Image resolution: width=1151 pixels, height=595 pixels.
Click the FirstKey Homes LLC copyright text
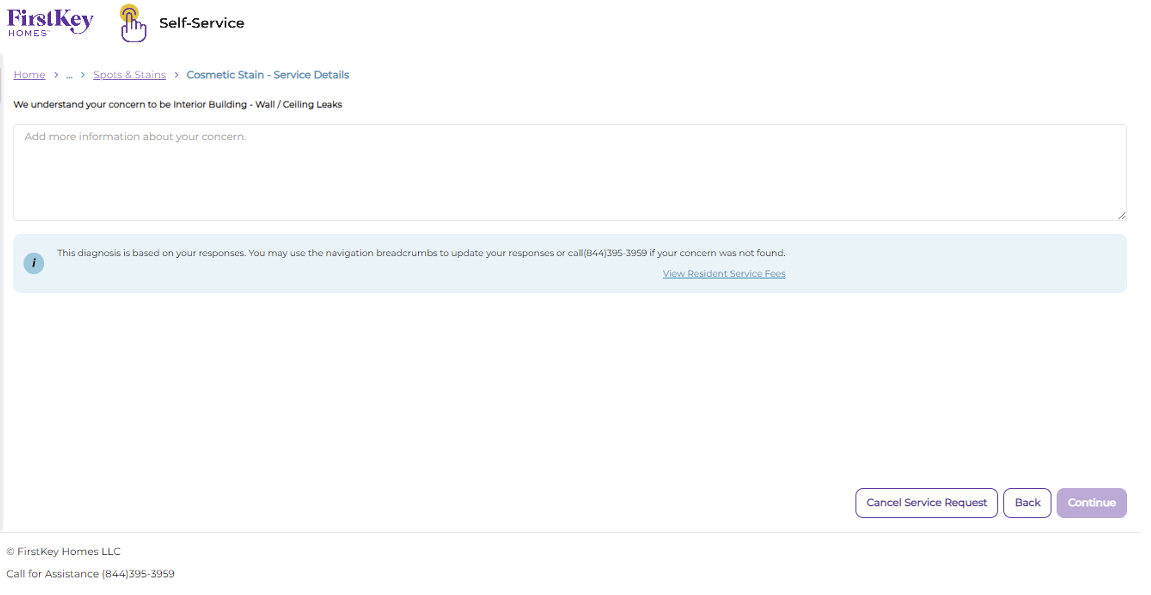pos(63,552)
